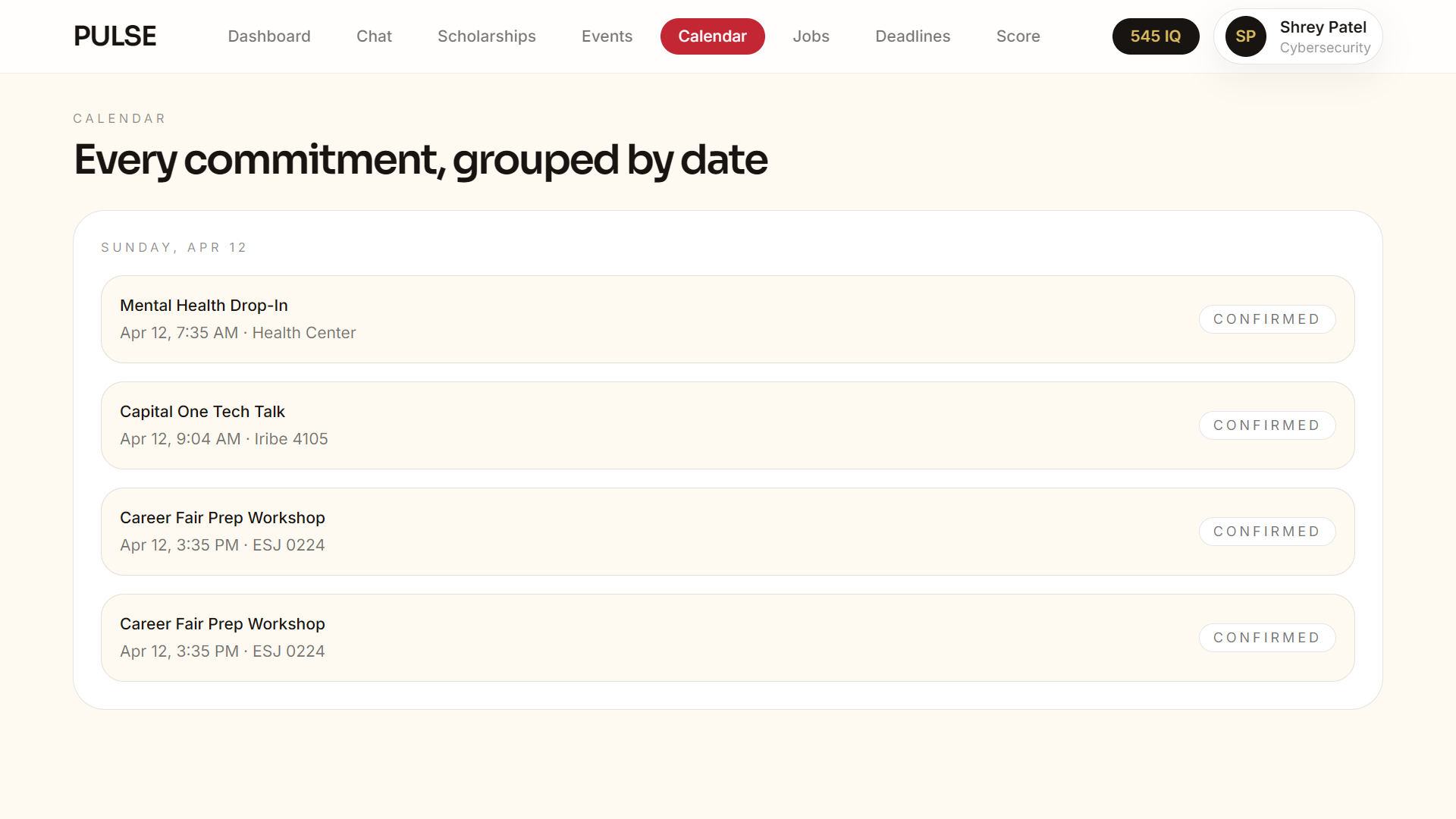
Task: Switch to the Scholarships tab
Action: 486,36
